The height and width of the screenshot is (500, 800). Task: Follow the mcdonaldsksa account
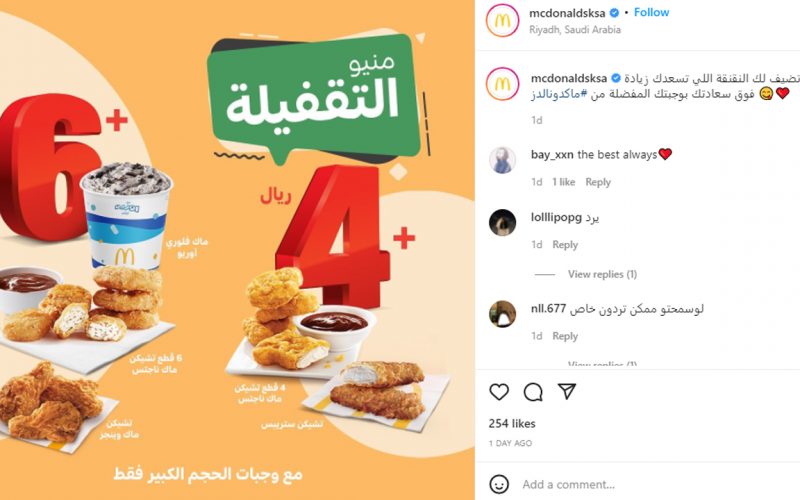pos(651,12)
